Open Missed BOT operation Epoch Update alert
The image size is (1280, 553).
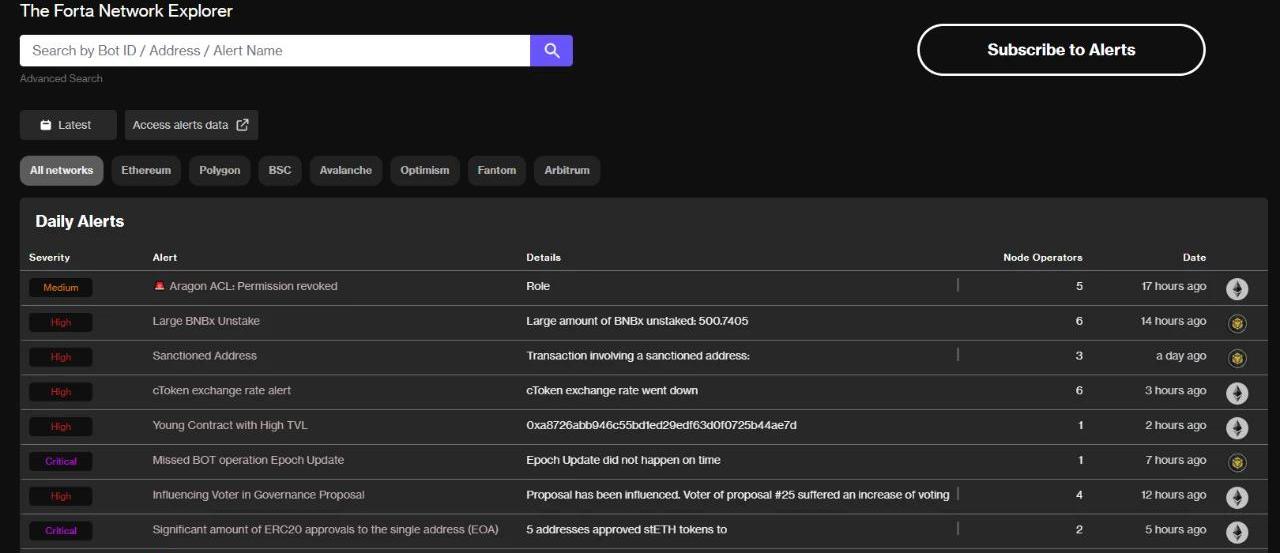pos(248,460)
